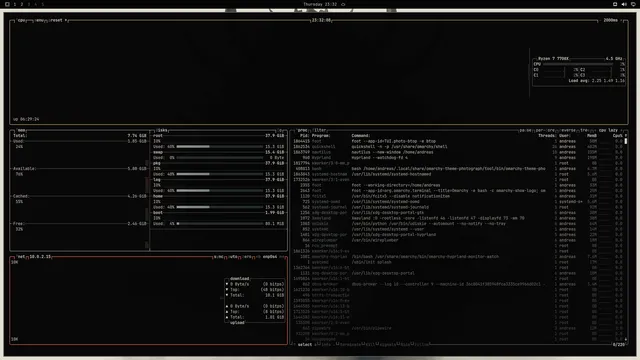Click the 2000ms update interval value
Viewport: 640px width, 360px height.
pos(611,20)
